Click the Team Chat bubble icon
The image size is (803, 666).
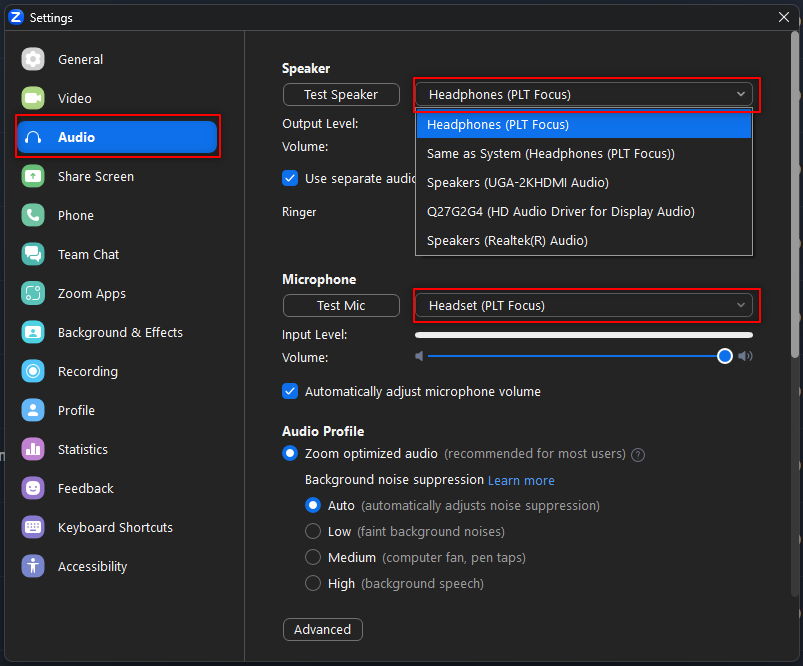point(33,254)
